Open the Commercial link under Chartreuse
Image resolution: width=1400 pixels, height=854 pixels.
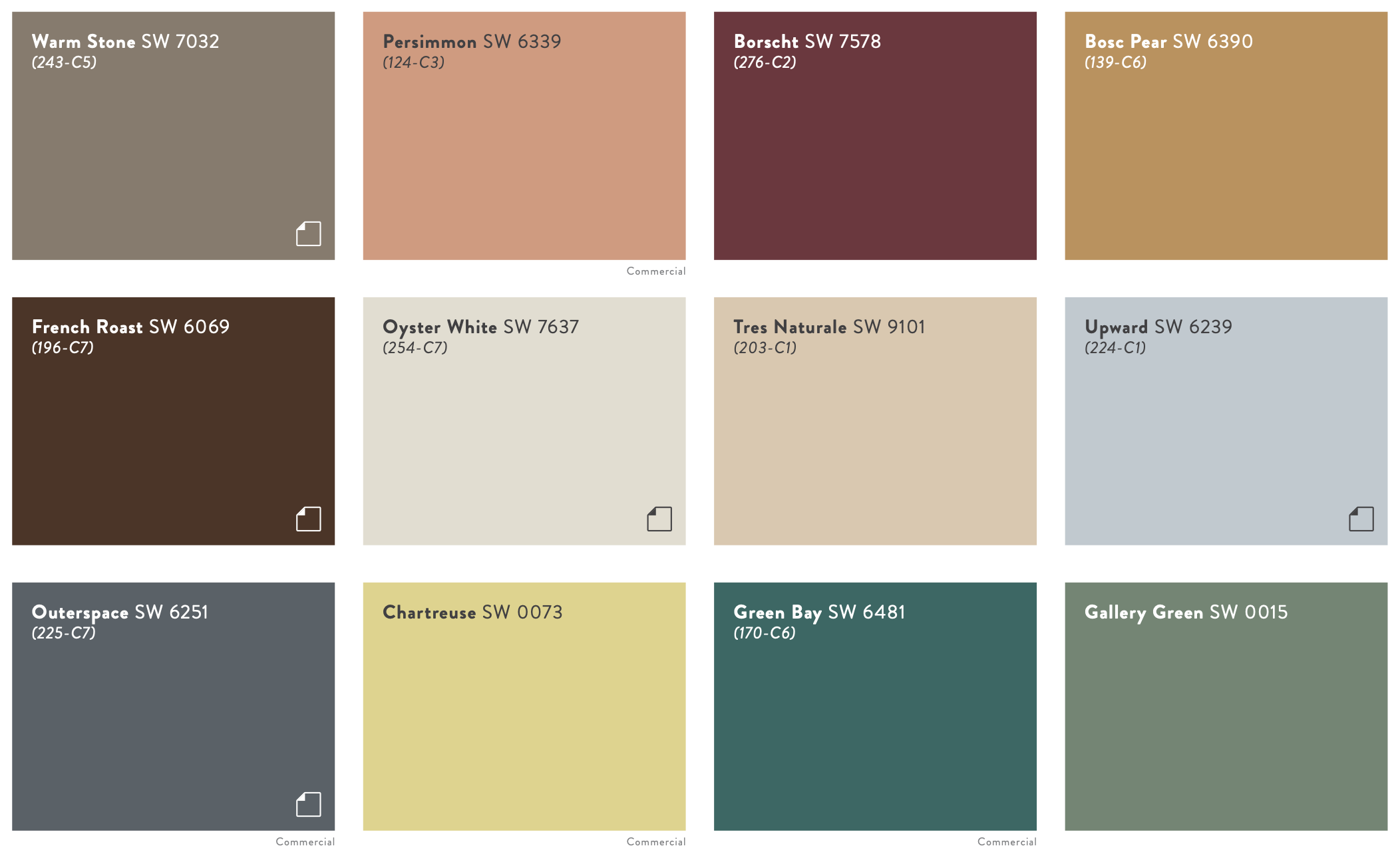coord(655,841)
